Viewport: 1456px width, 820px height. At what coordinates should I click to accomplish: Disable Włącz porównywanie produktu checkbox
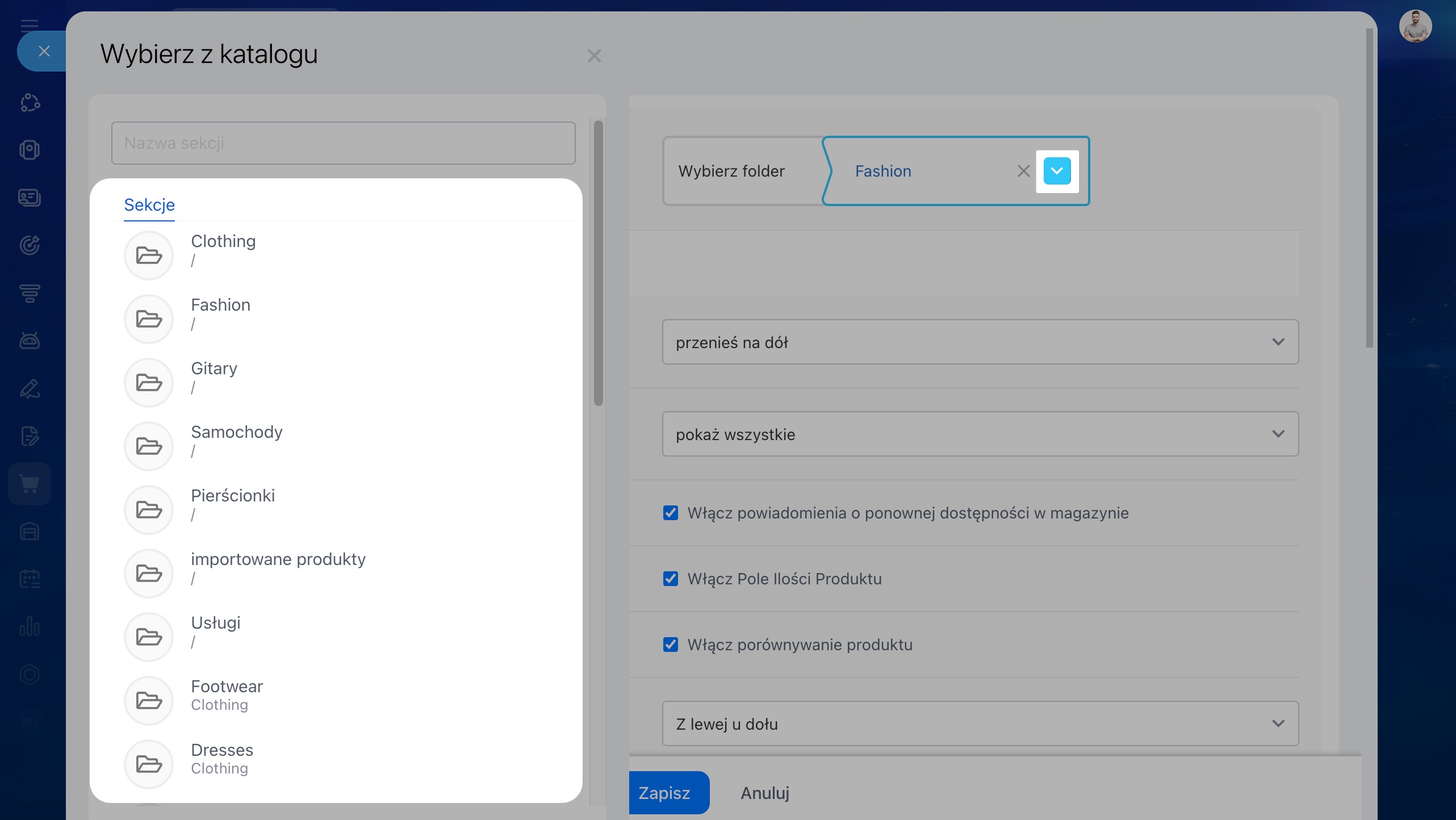tap(671, 645)
